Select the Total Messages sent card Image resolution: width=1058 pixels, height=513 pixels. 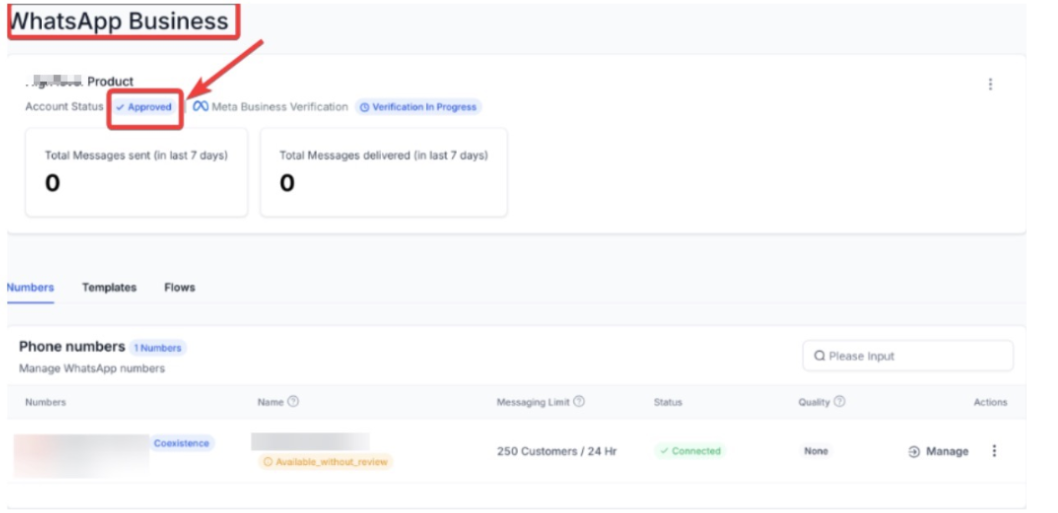point(136,172)
